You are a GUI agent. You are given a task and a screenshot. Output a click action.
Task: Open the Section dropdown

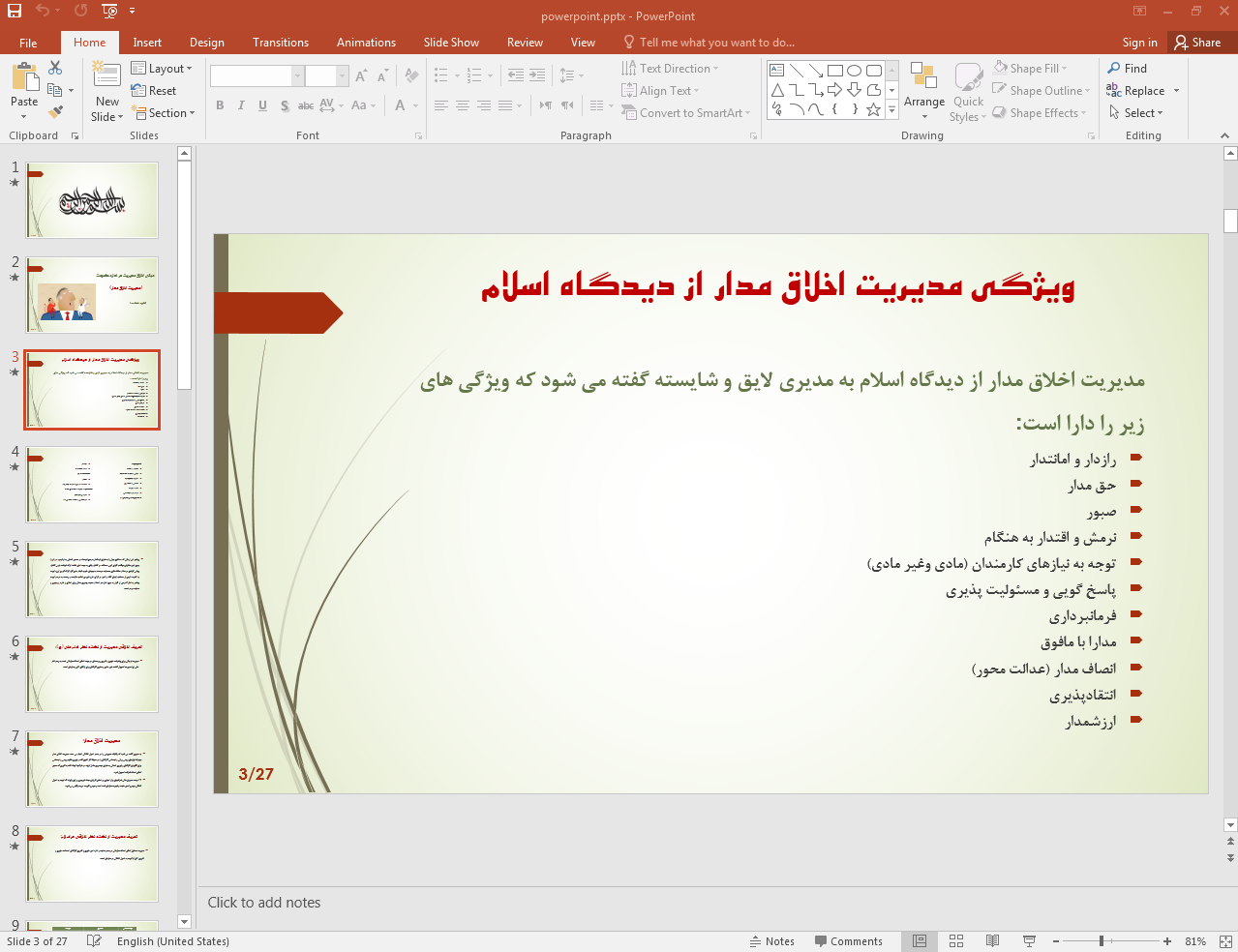point(164,113)
